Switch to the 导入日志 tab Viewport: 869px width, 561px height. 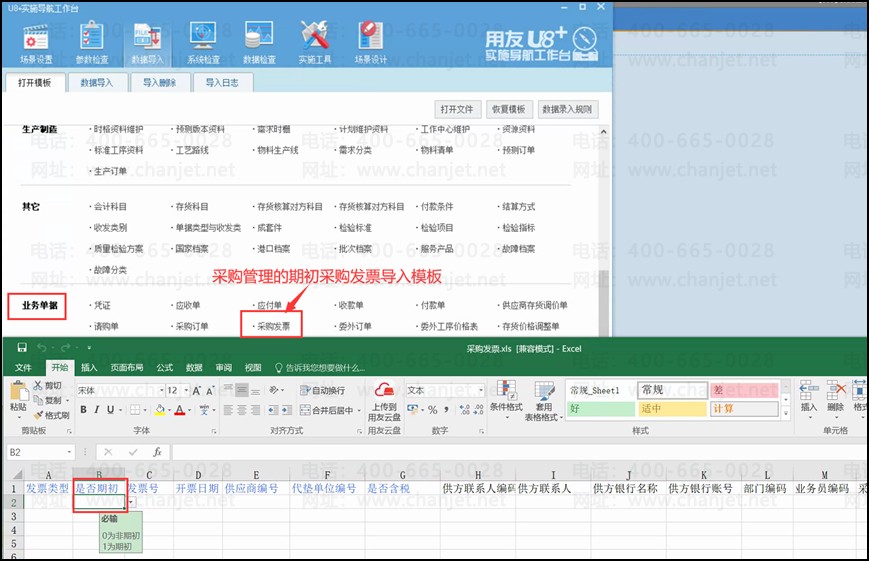221,83
